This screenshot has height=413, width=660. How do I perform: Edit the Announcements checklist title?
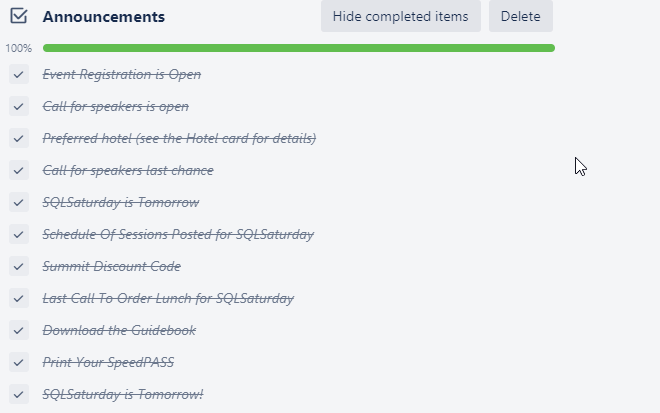(x=104, y=17)
